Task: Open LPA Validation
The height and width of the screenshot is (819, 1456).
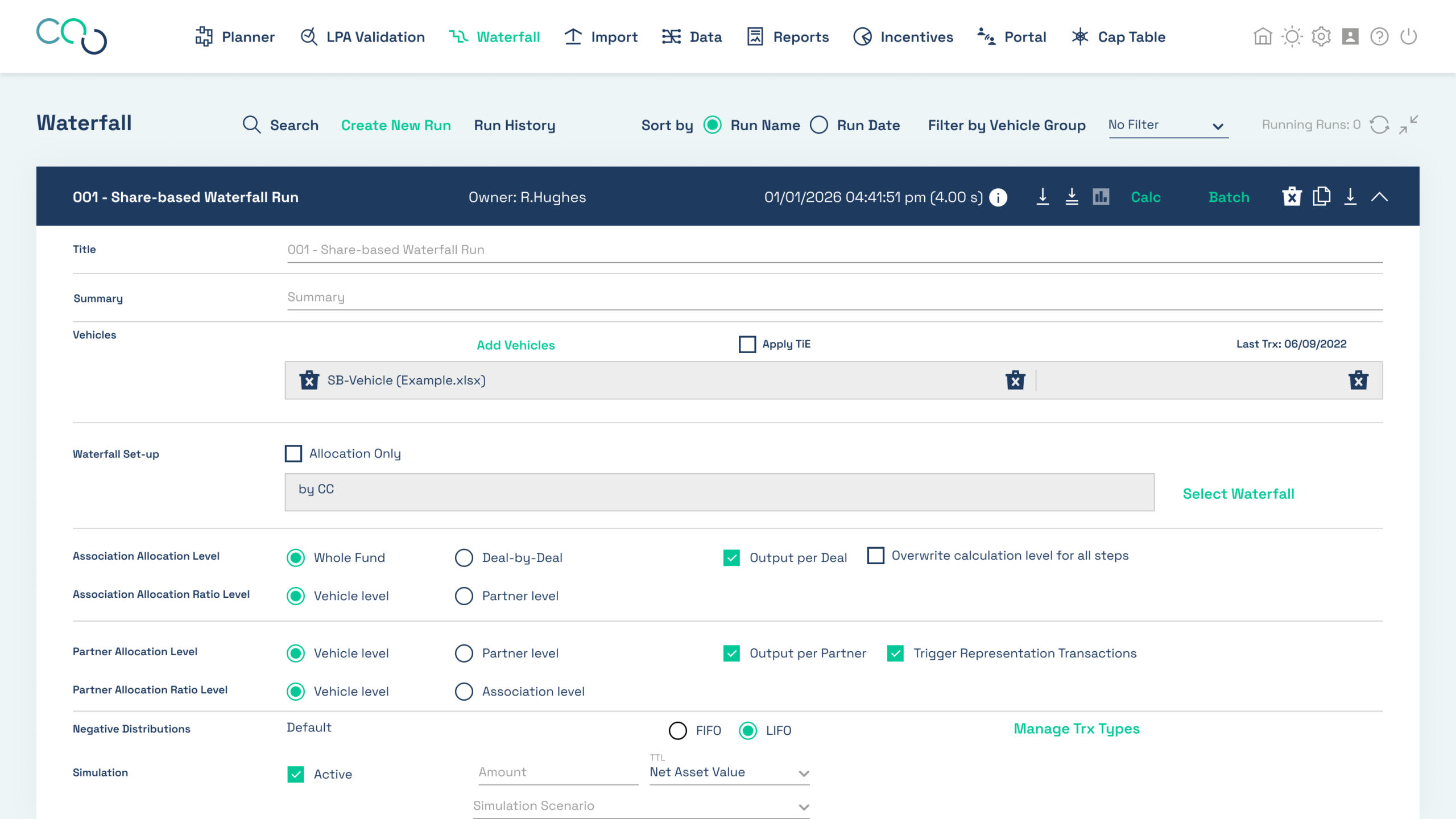Action: tap(362, 37)
